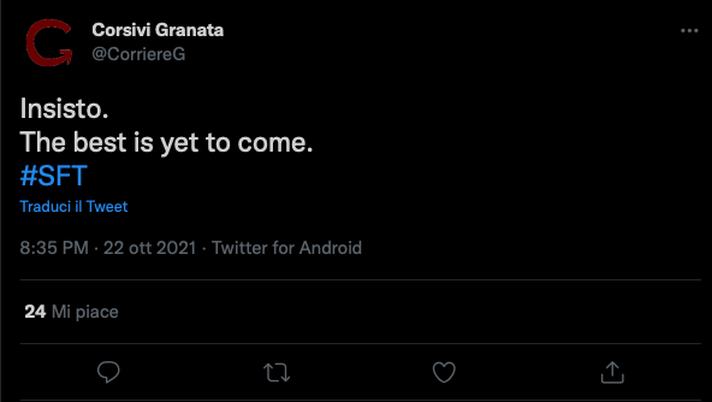
Task: Like the tweet with the heart icon
Action: click(x=444, y=372)
